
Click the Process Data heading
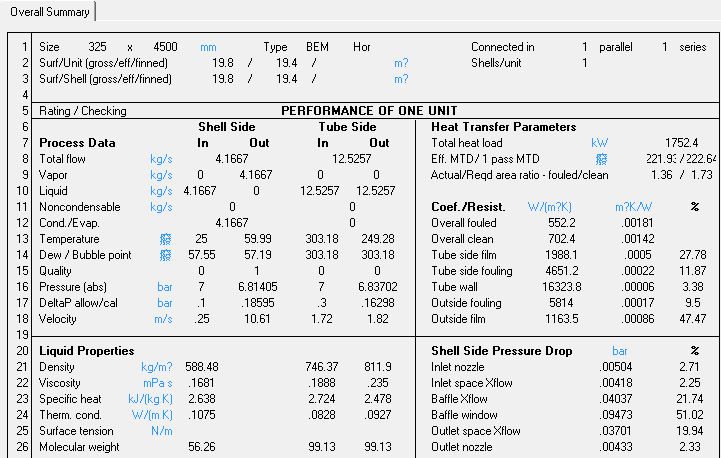click(x=77, y=143)
